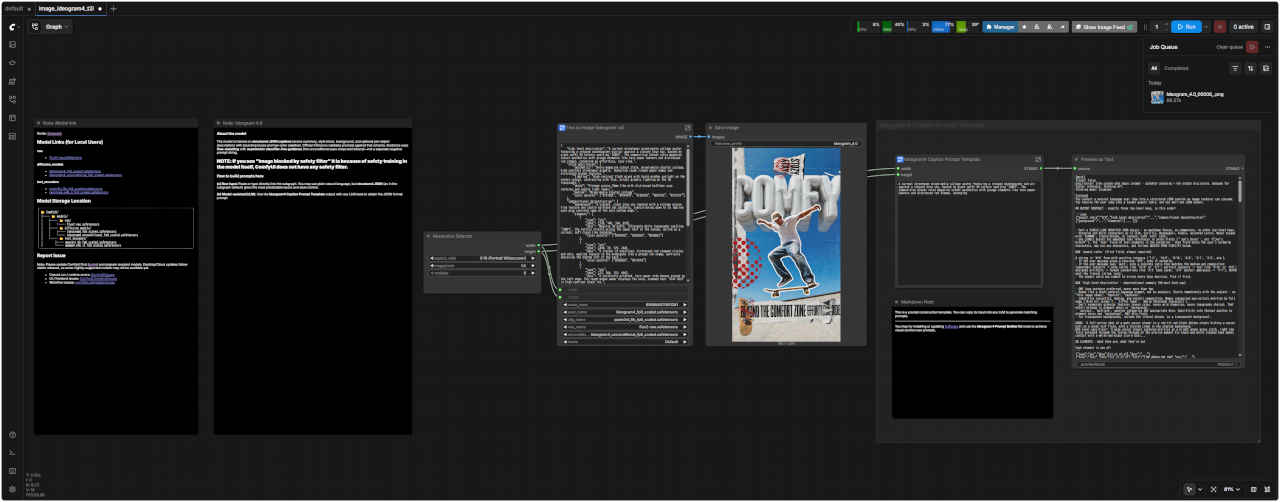
Task: Click the Save Image skateboarder poster preview
Action: (x=785, y=244)
